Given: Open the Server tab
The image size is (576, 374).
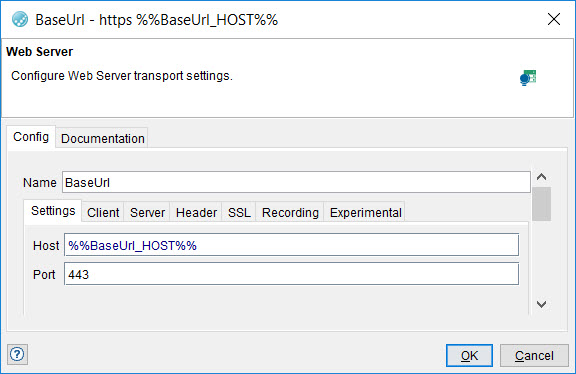Looking at the screenshot, I should coord(147,212).
